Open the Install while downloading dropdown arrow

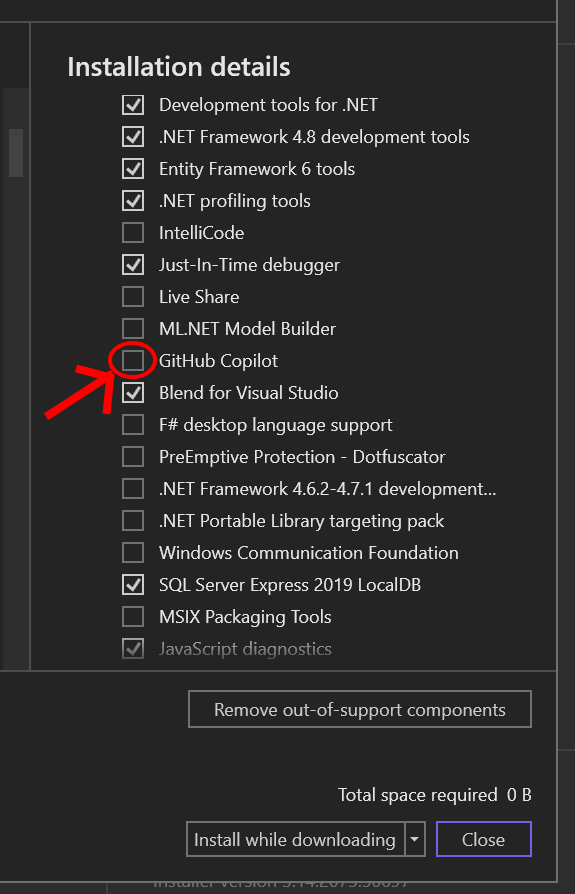[x=415, y=839]
